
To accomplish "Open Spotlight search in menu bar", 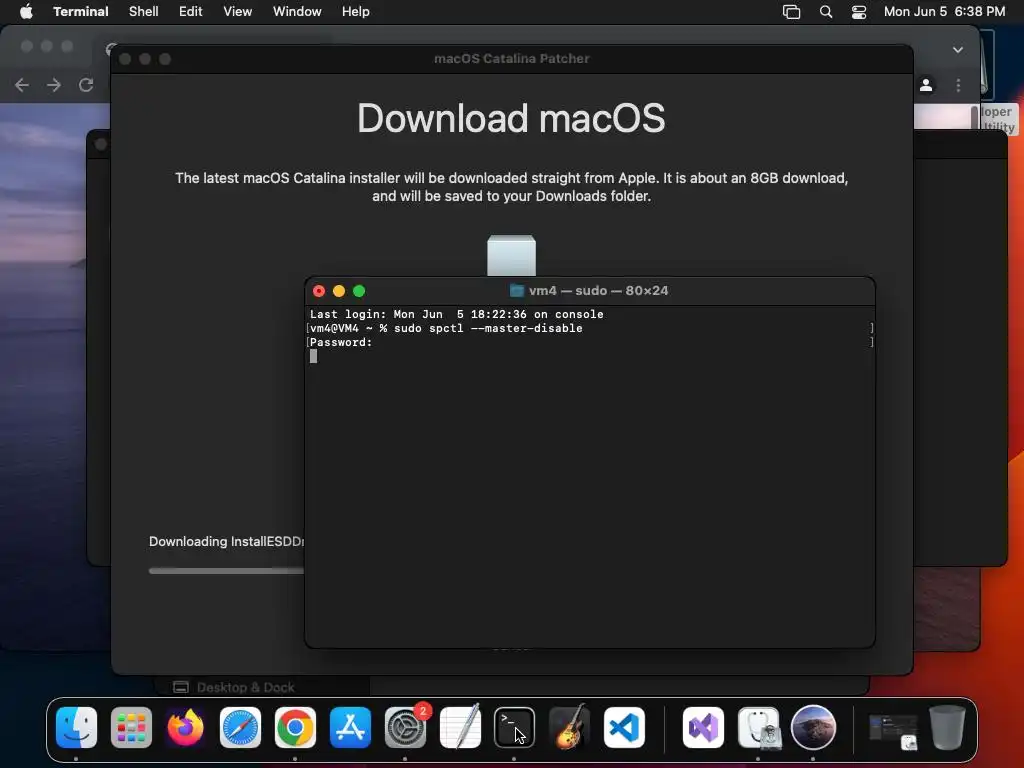I will click(x=826, y=12).
